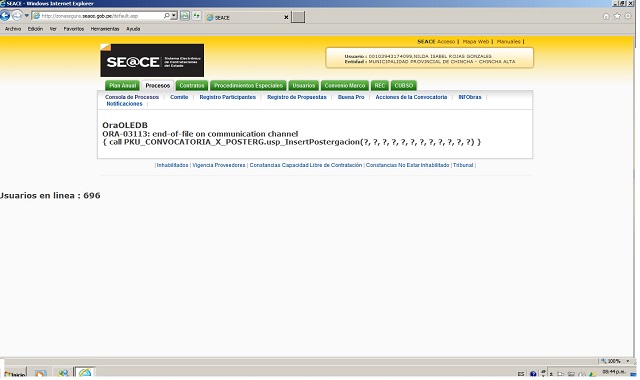Click the vertical page scrollbar
This screenshot has width=640, height=380.
coord(635,196)
